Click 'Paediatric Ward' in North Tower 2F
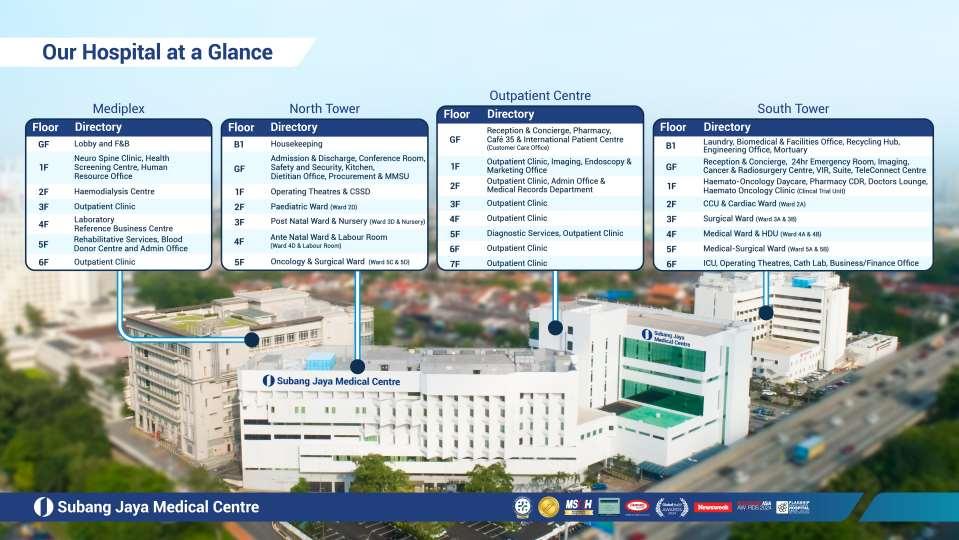 coord(314,207)
